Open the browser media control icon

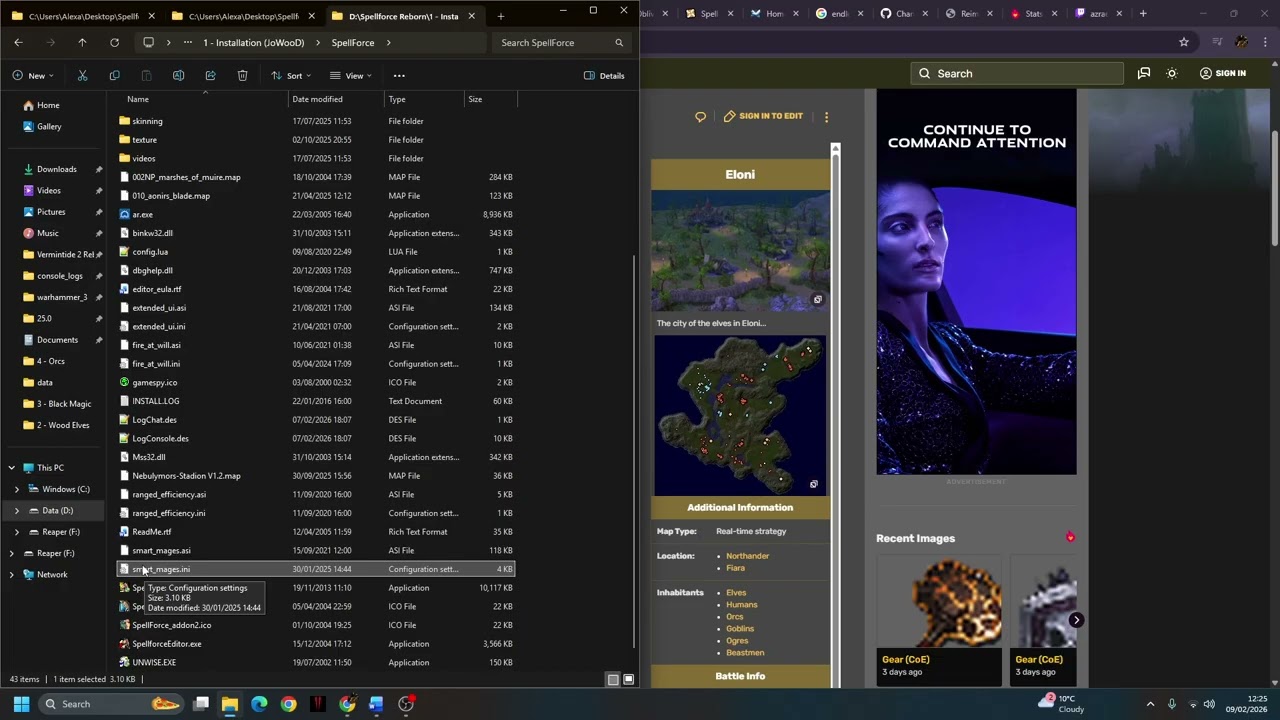pyautogui.click(x=1217, y=42)
